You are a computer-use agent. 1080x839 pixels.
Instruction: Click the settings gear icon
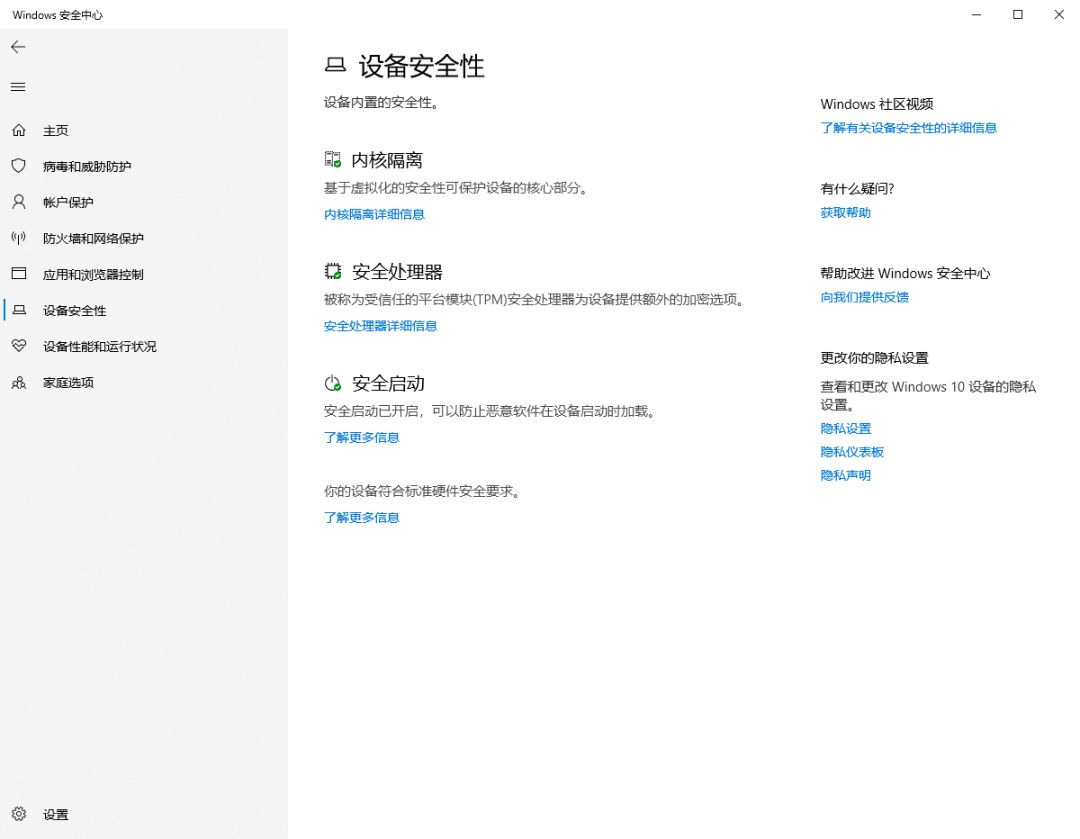(x=19, y=814)
